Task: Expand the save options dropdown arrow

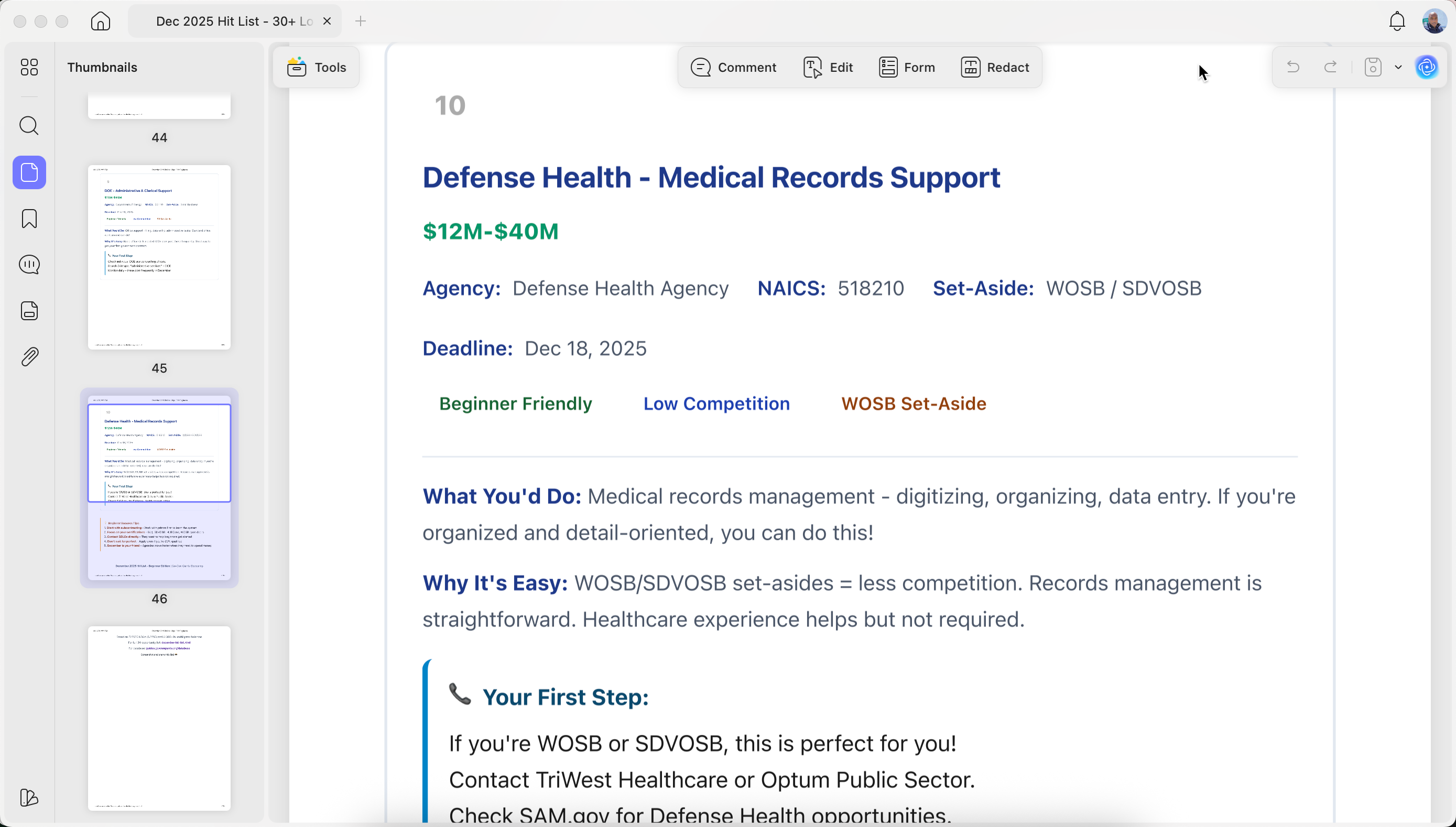Action: (x=1398, y=68)
